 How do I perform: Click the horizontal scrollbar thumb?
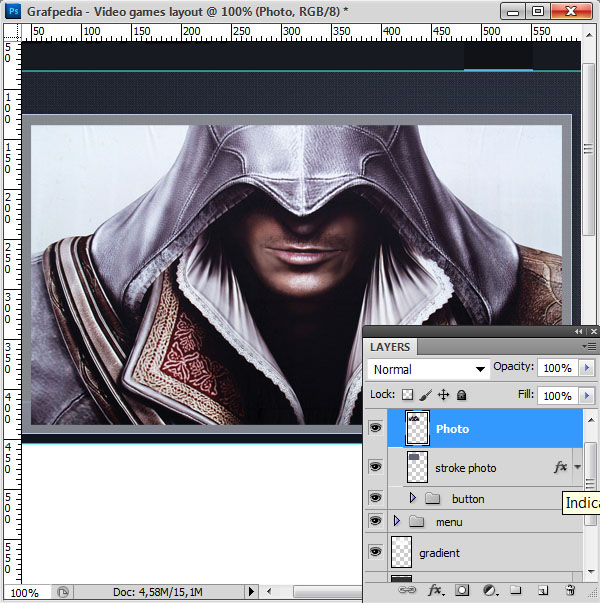pos(327,591)
